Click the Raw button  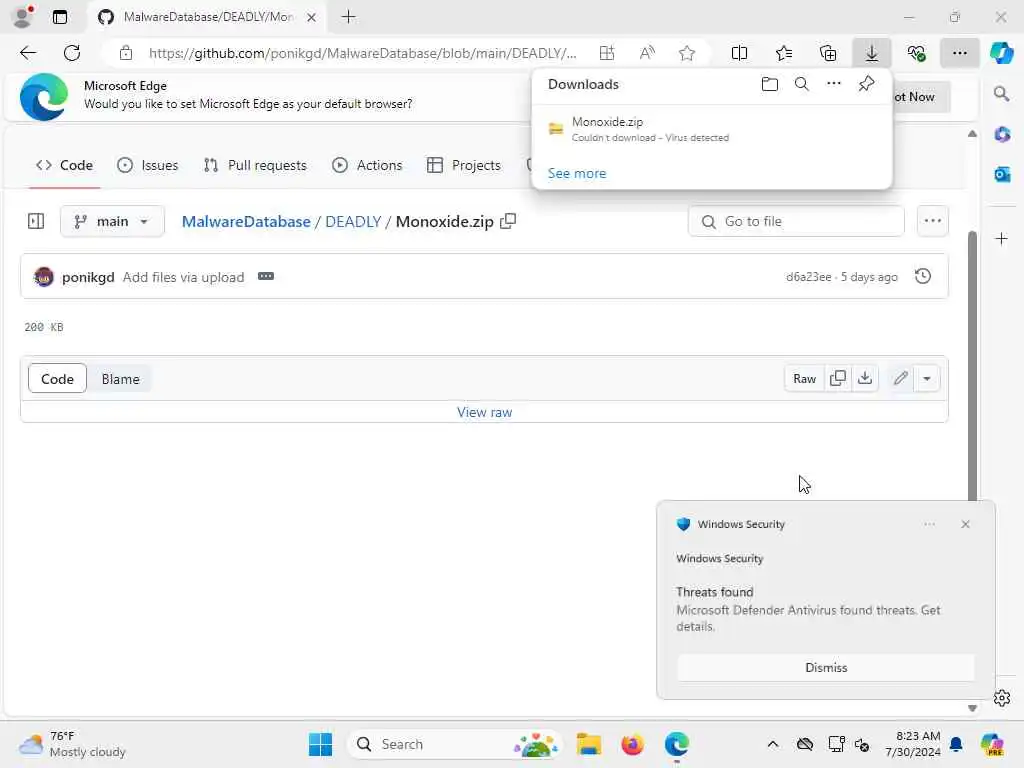coord(805,379)
